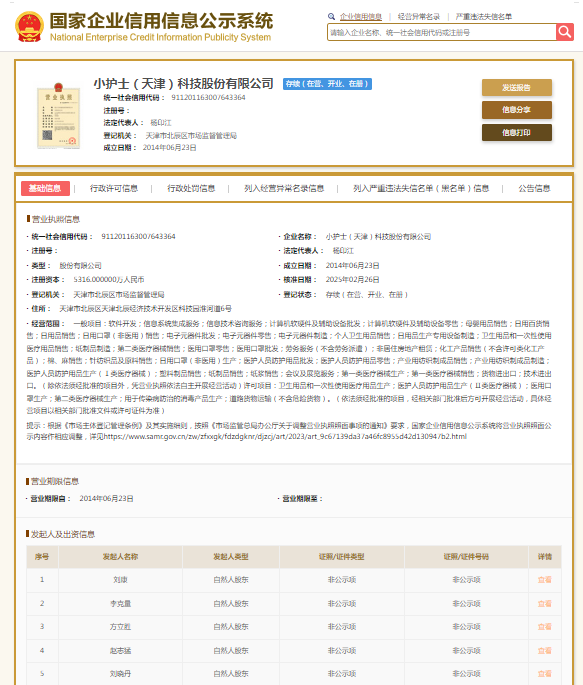Click the national emblem logo
This screenshot has width=583, height=685.
29,27
